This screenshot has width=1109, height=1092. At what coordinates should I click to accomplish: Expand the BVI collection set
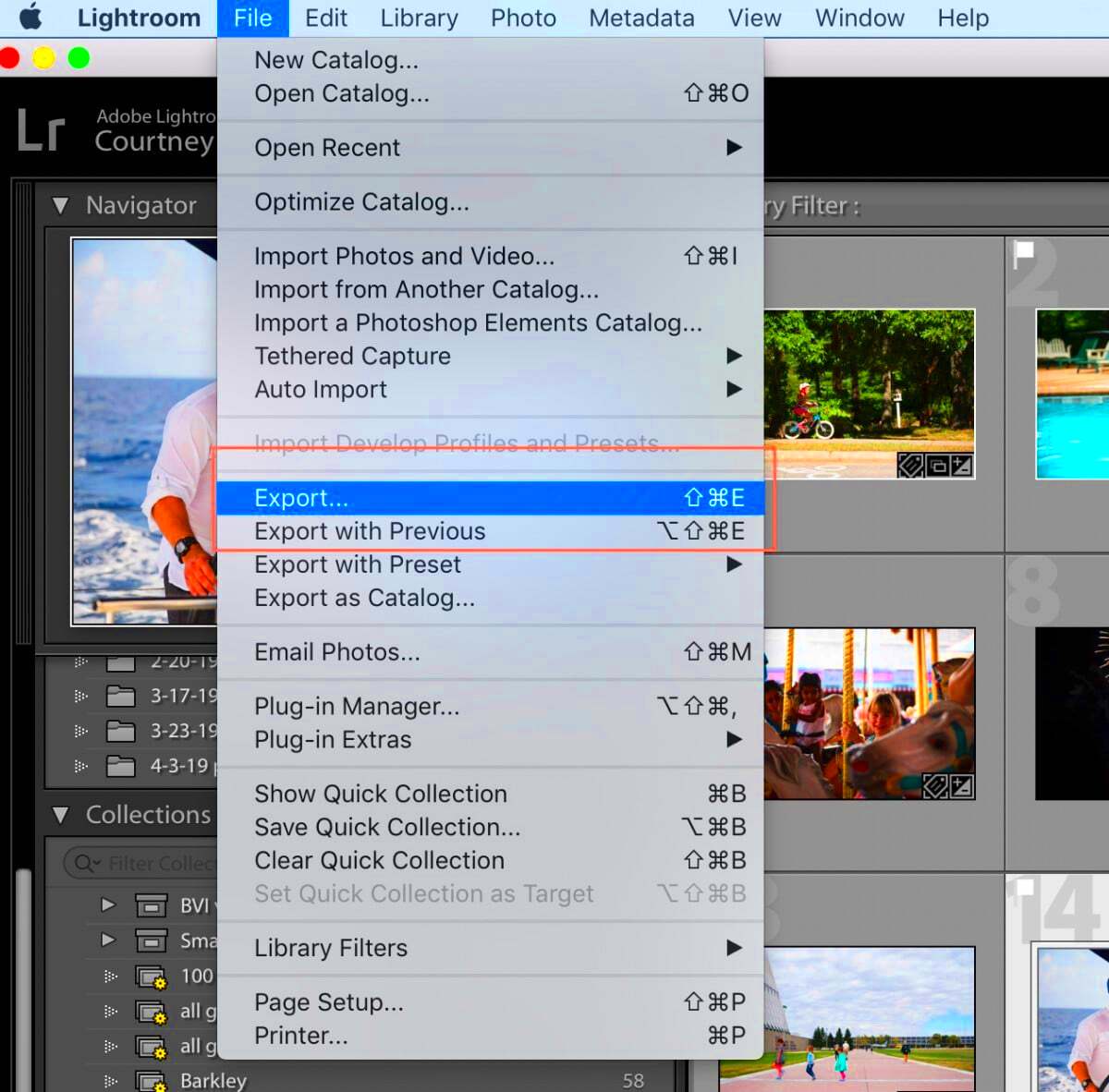pos(108,904)
